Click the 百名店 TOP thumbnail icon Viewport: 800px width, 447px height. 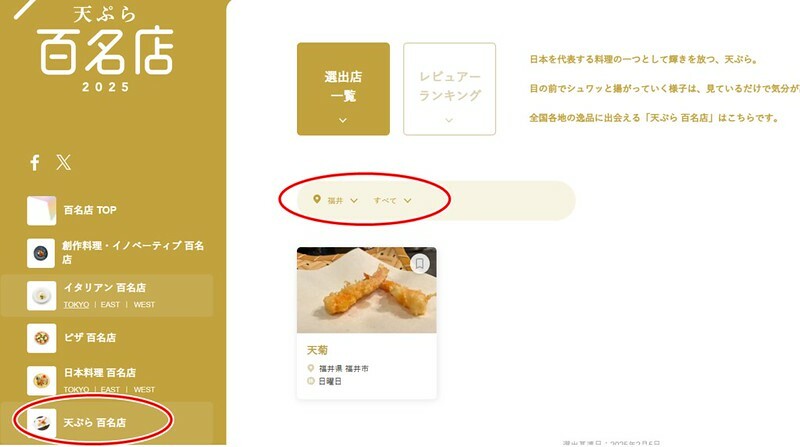[x=41, y=210]
